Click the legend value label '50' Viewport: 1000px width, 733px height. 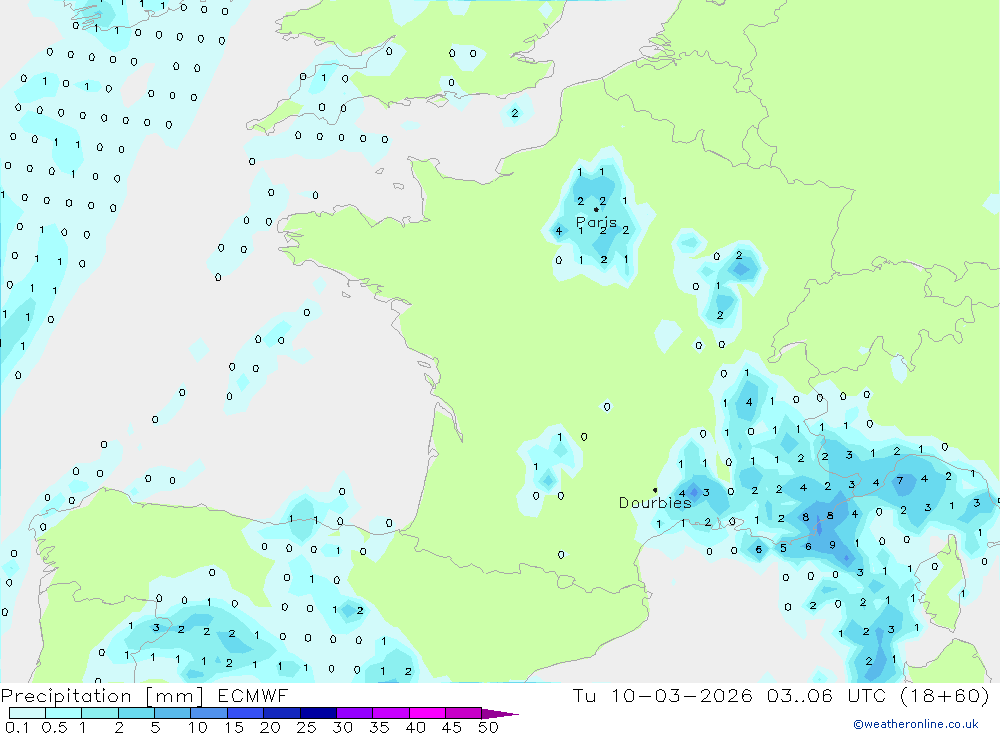click(x=488, y=727)
